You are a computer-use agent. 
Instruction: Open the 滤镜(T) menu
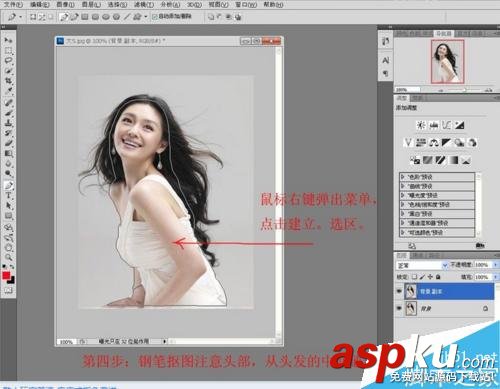[x=144, y=5]
